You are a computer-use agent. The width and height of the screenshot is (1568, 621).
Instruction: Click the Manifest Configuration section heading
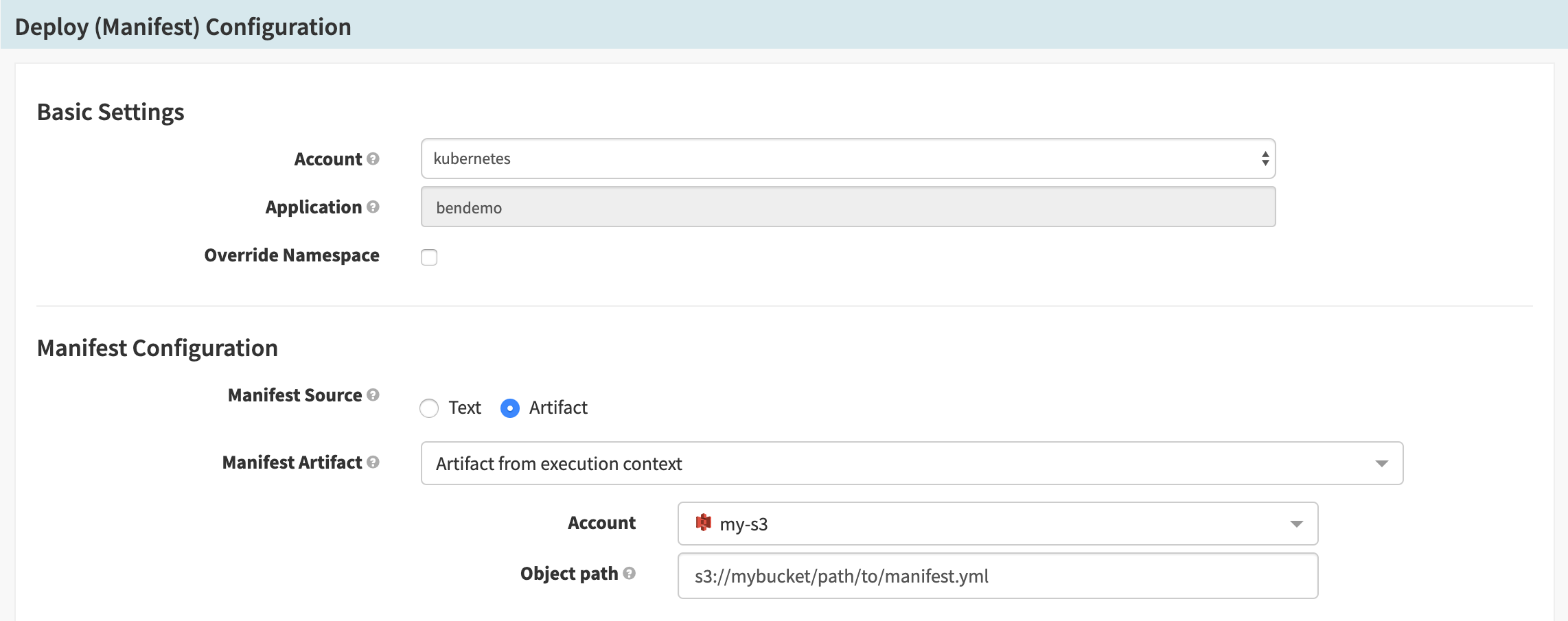pos(158,348)
